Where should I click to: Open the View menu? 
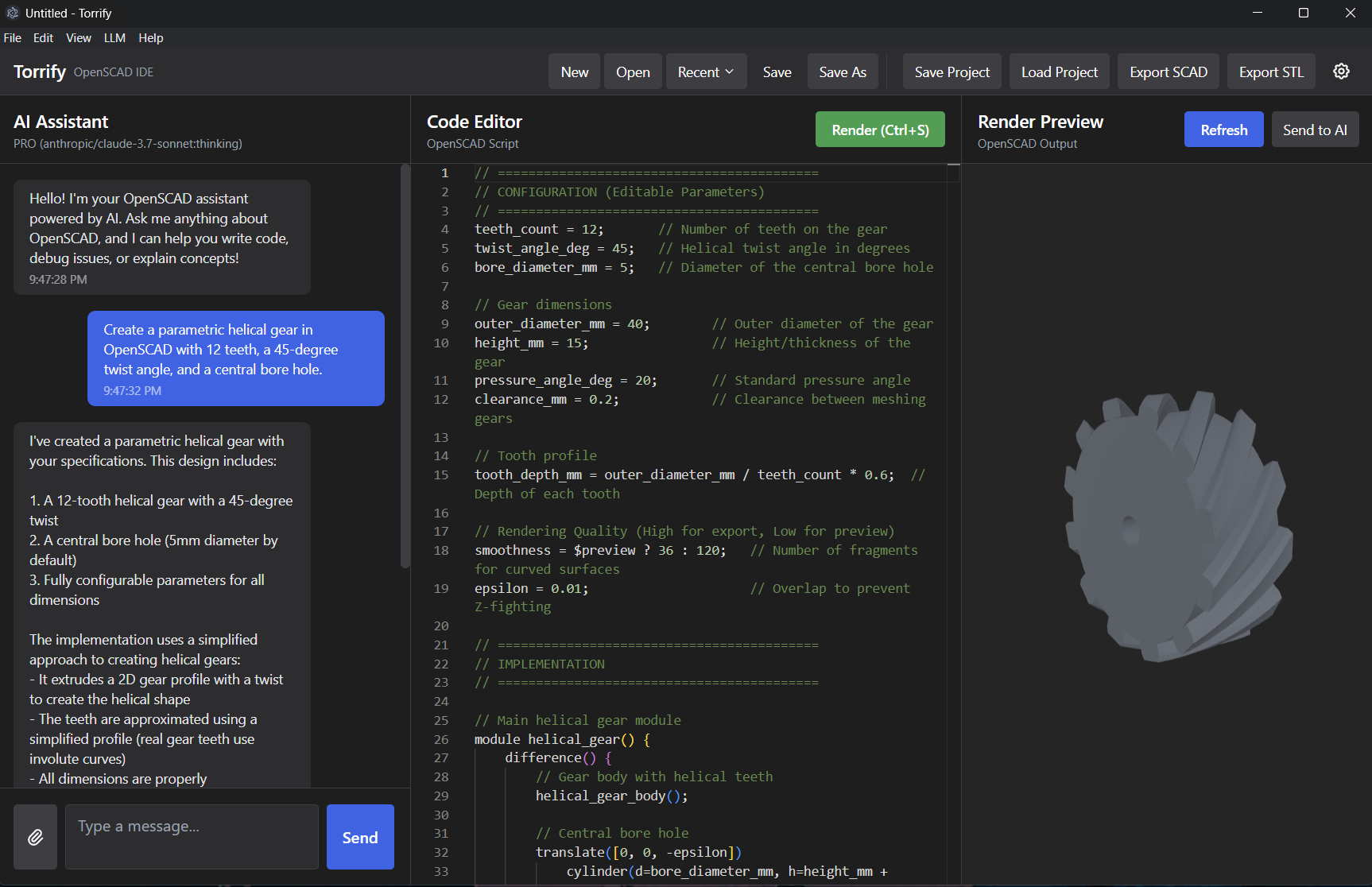point(78,37)
